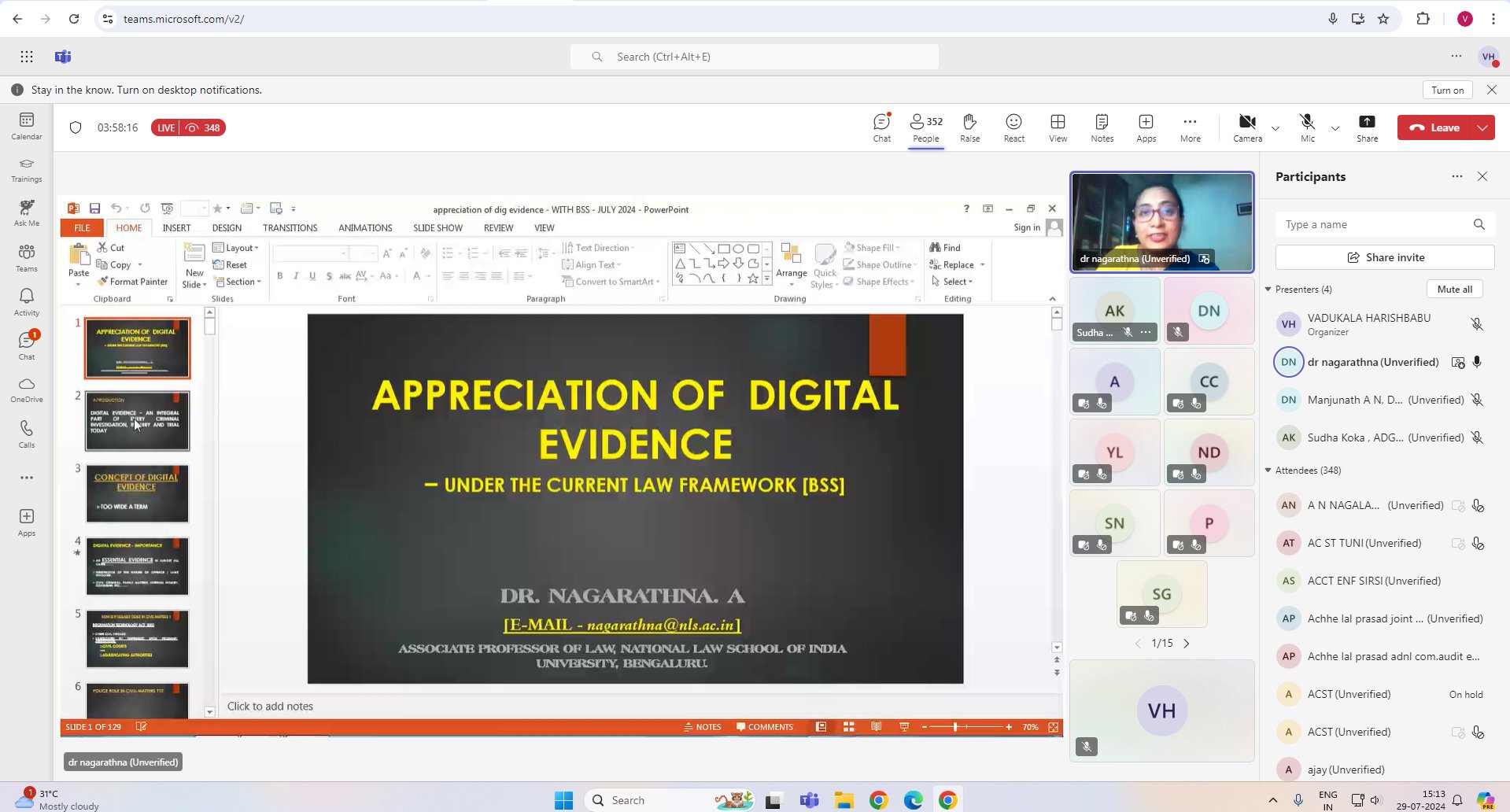1510x812 pixels.
Task: Open More meeting actions
Action: click(x=1190, y=127)
